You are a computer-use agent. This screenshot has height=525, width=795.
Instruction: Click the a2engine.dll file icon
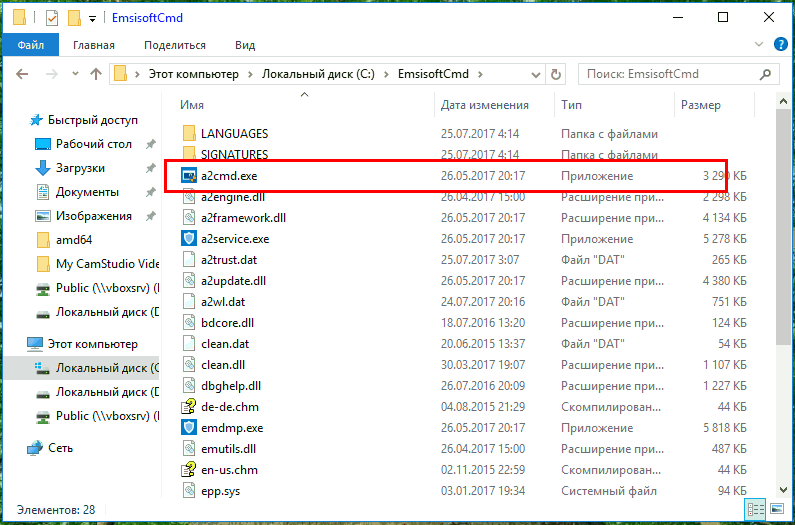[x=189, y=197]
